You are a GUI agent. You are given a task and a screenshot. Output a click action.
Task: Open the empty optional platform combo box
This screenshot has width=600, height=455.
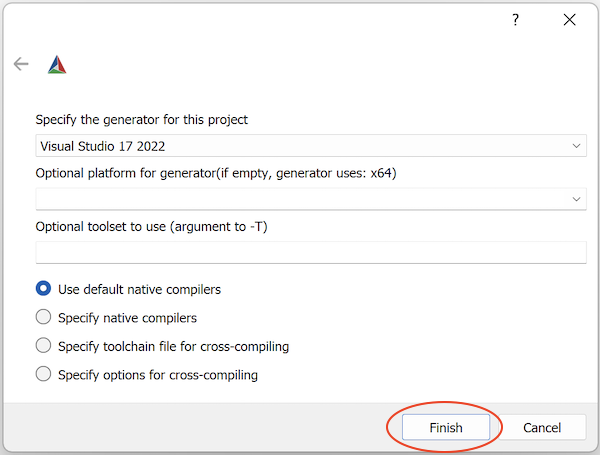pyautogui.click(x=300, y=199)
